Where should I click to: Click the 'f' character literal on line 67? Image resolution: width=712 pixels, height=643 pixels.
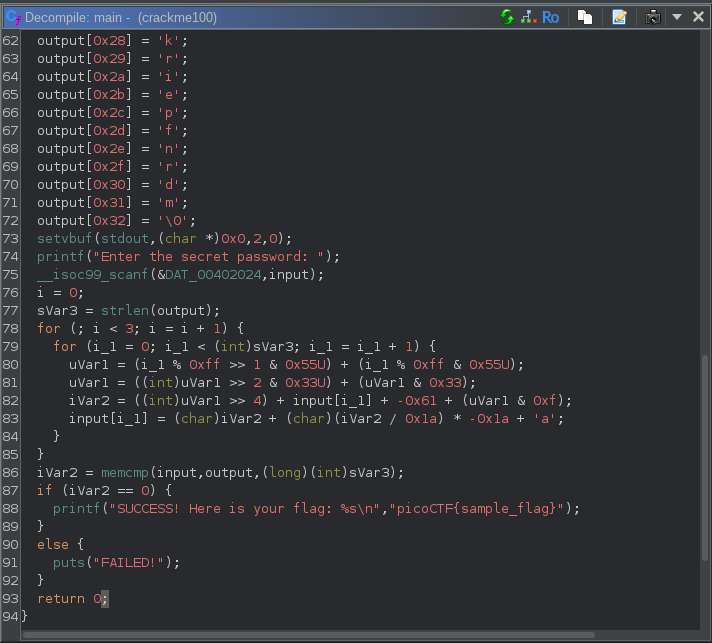pos(168,131)
